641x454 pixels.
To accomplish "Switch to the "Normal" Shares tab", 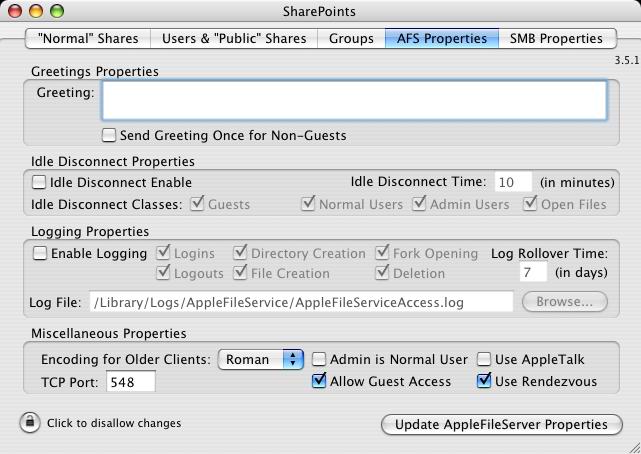I will [x=88, y=39].
